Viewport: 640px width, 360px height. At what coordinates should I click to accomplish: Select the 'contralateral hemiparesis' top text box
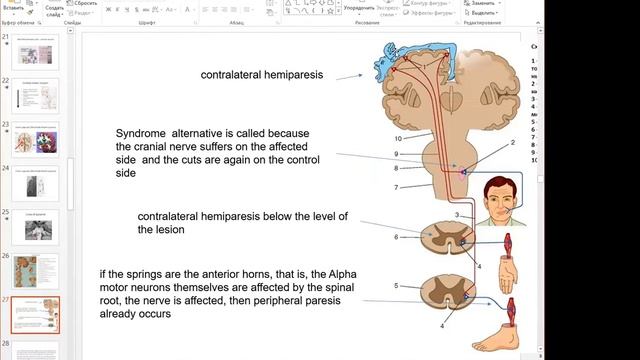click(x=262, y=75)
